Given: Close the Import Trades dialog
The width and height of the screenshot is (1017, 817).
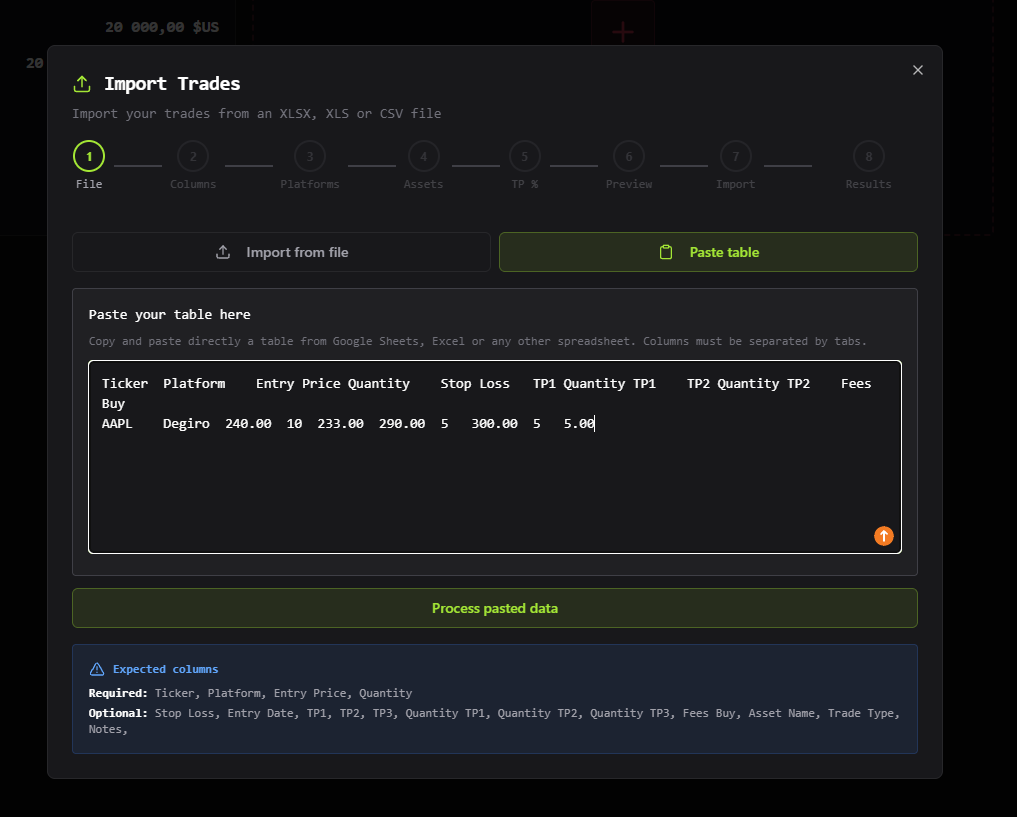Looking at the screenshot, I should pyautogui.click(x=918, y=70).
